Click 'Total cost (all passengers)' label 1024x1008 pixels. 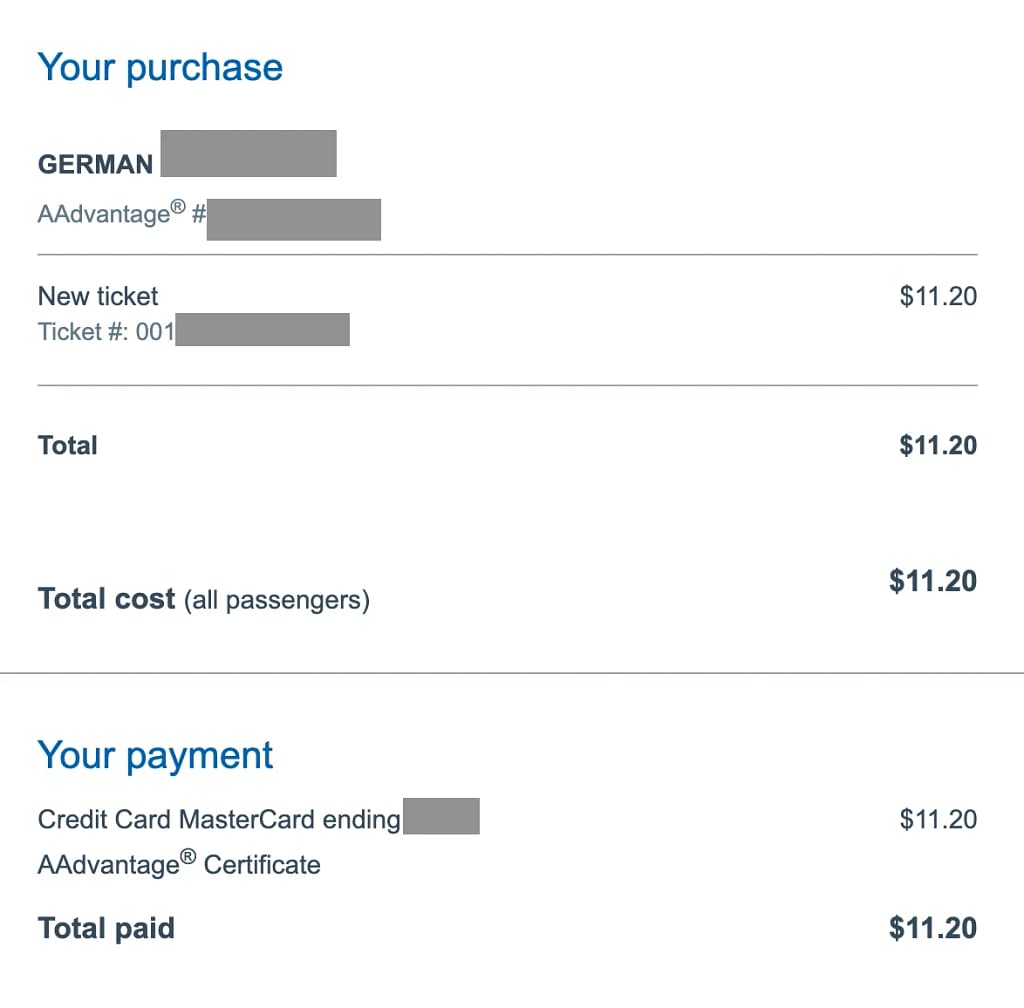pyautogui.click(x=204, y=599)
